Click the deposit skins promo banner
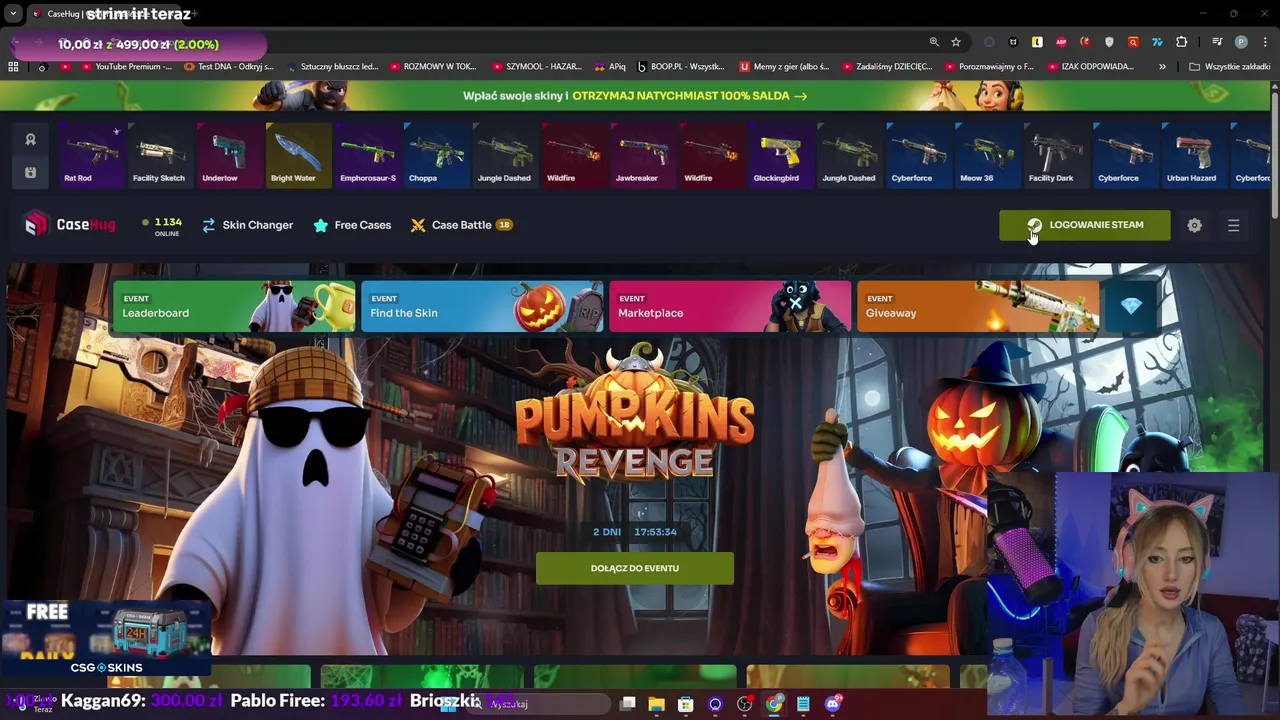This screenshot has height=720, width=1280. pos(635,96)
